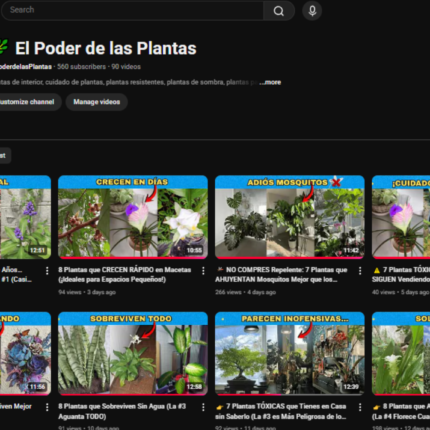This screenshot has width=430, height=430.
Task: Play the ADIÓS MOSQUITOS thumbnail video
Action: (x=290, y=217)
